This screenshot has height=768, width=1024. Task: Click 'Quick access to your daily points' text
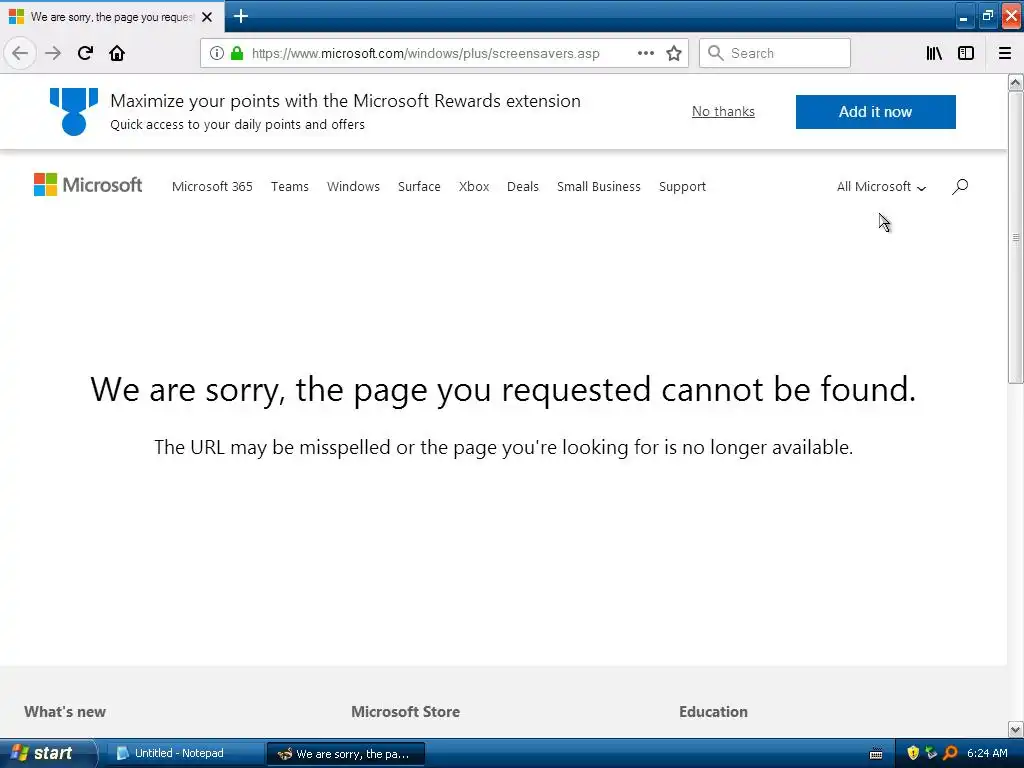click(238, 125)
